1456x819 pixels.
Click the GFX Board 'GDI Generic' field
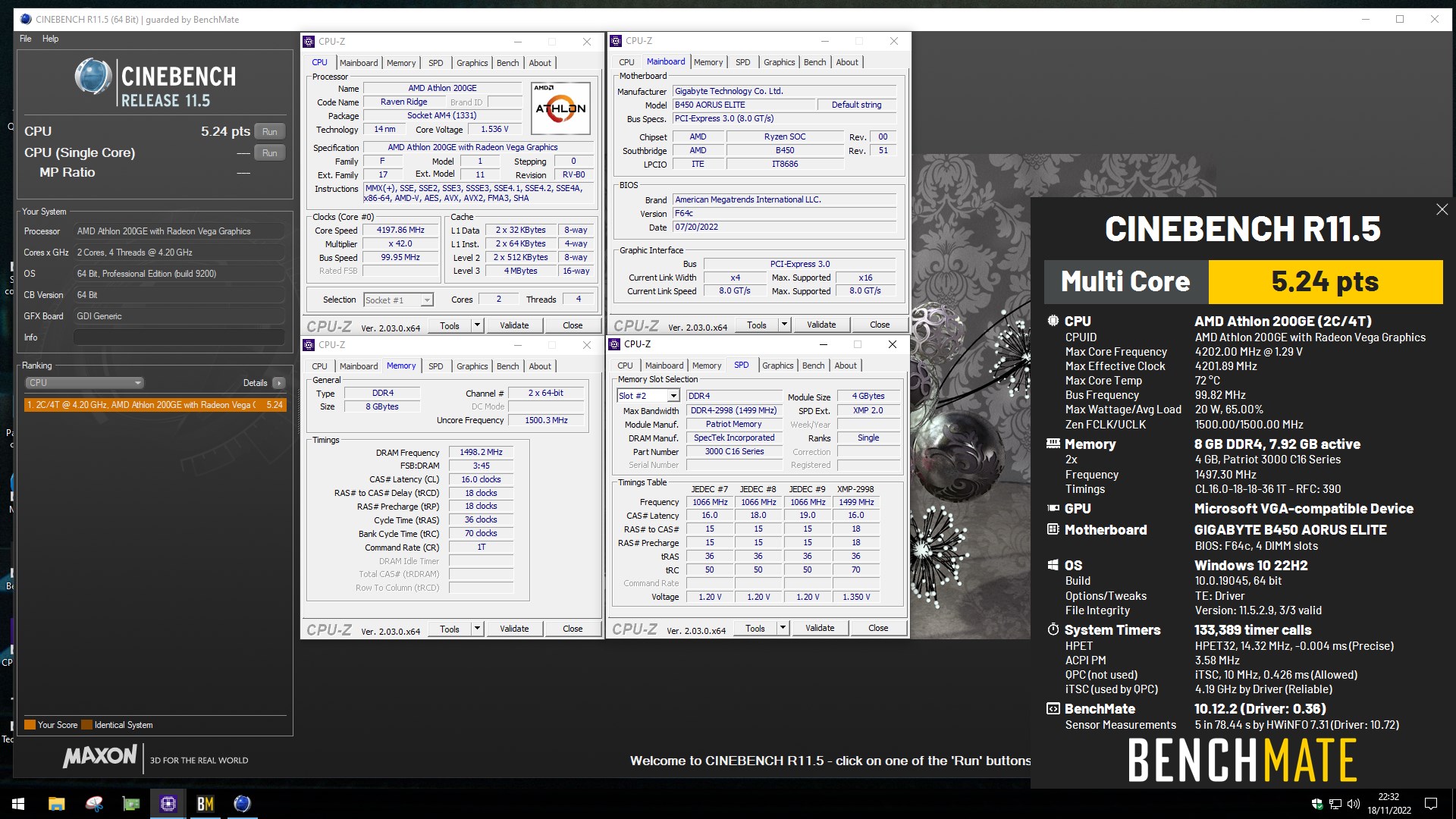tap(179, 316)
